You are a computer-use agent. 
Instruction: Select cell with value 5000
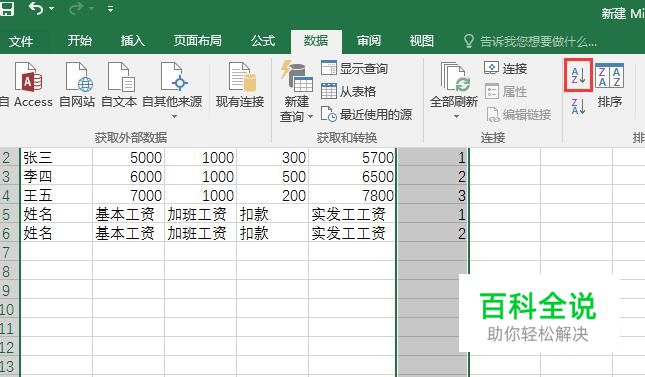tap(128, 158)
